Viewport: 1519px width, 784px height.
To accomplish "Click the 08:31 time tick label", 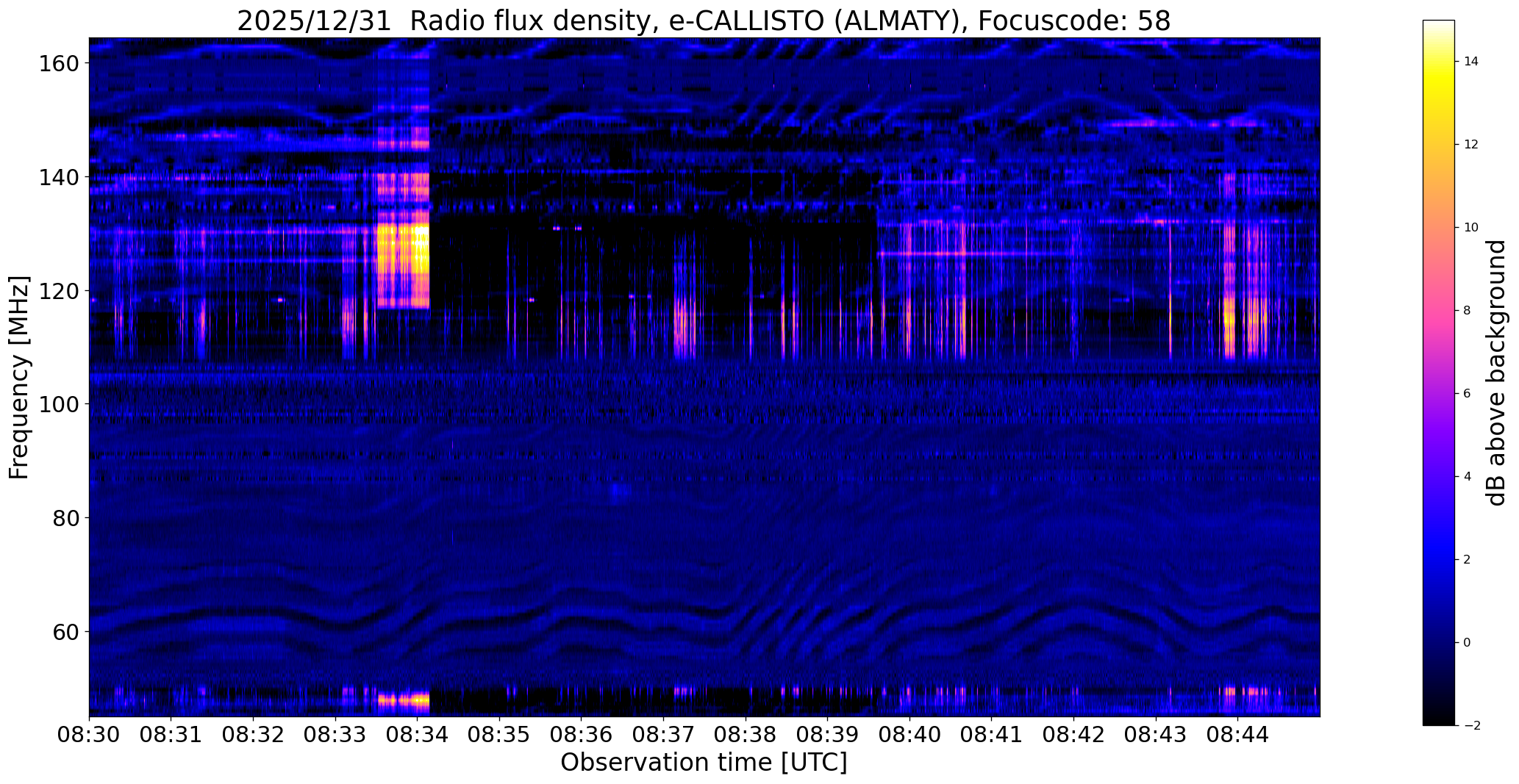I will pos(171,735).
